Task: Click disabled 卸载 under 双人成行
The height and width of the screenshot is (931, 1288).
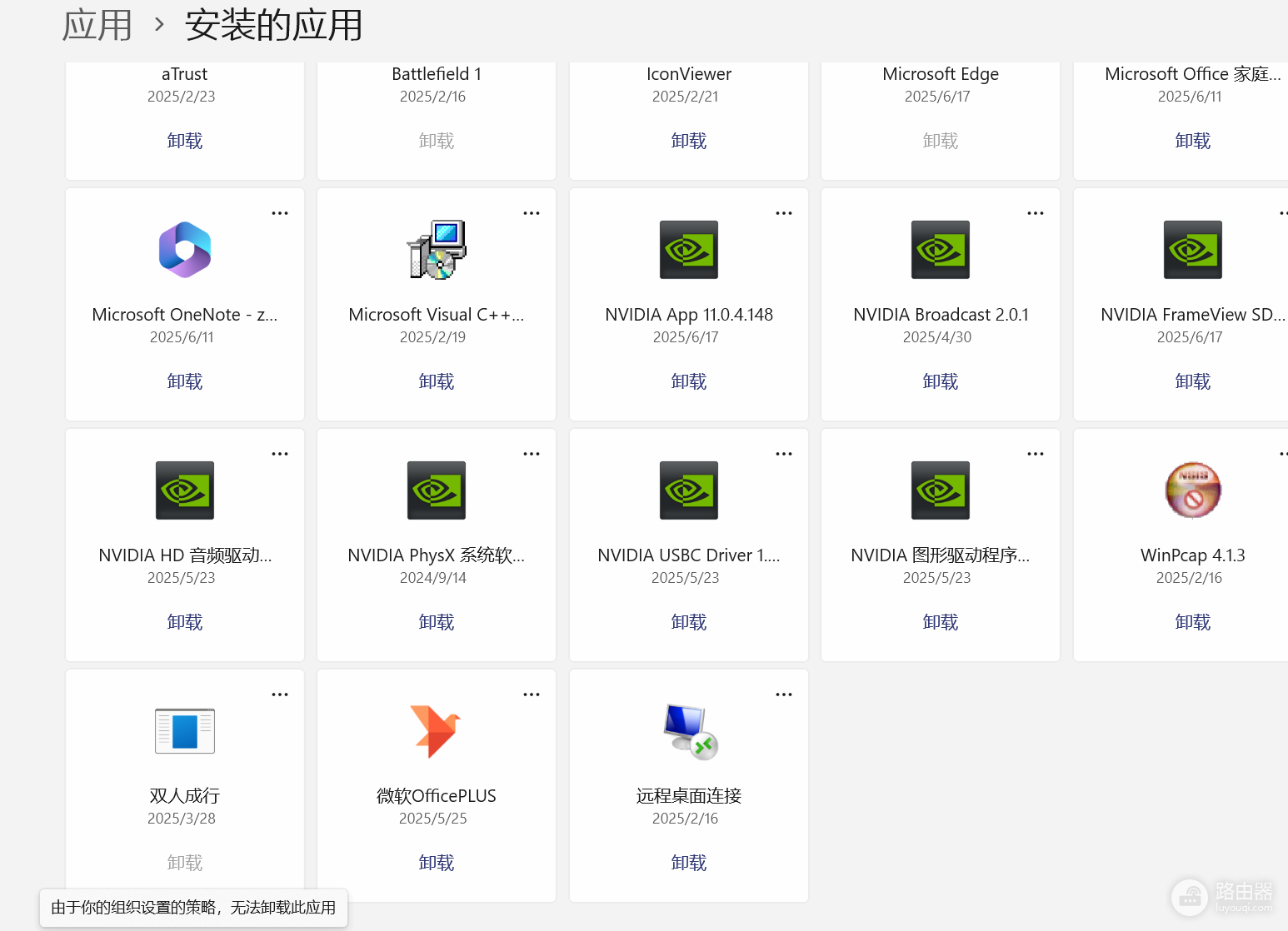Action: pyautogui.click(x=185, y=863)
